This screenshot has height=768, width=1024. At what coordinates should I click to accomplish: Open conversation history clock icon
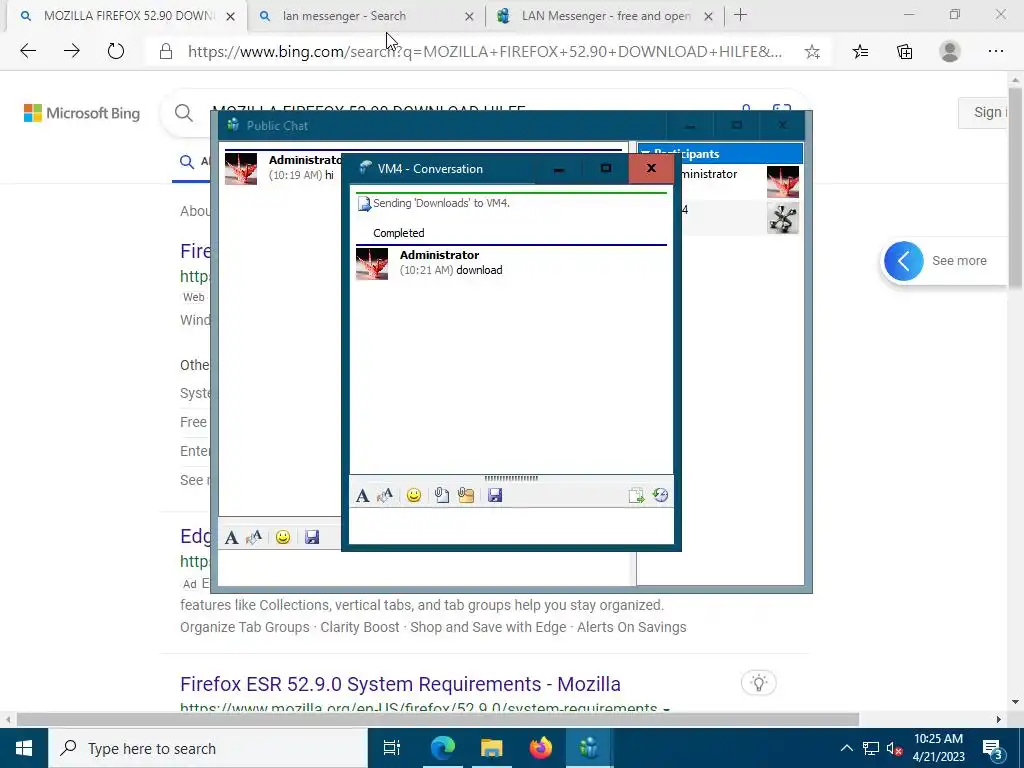click(x=660, y=496)
